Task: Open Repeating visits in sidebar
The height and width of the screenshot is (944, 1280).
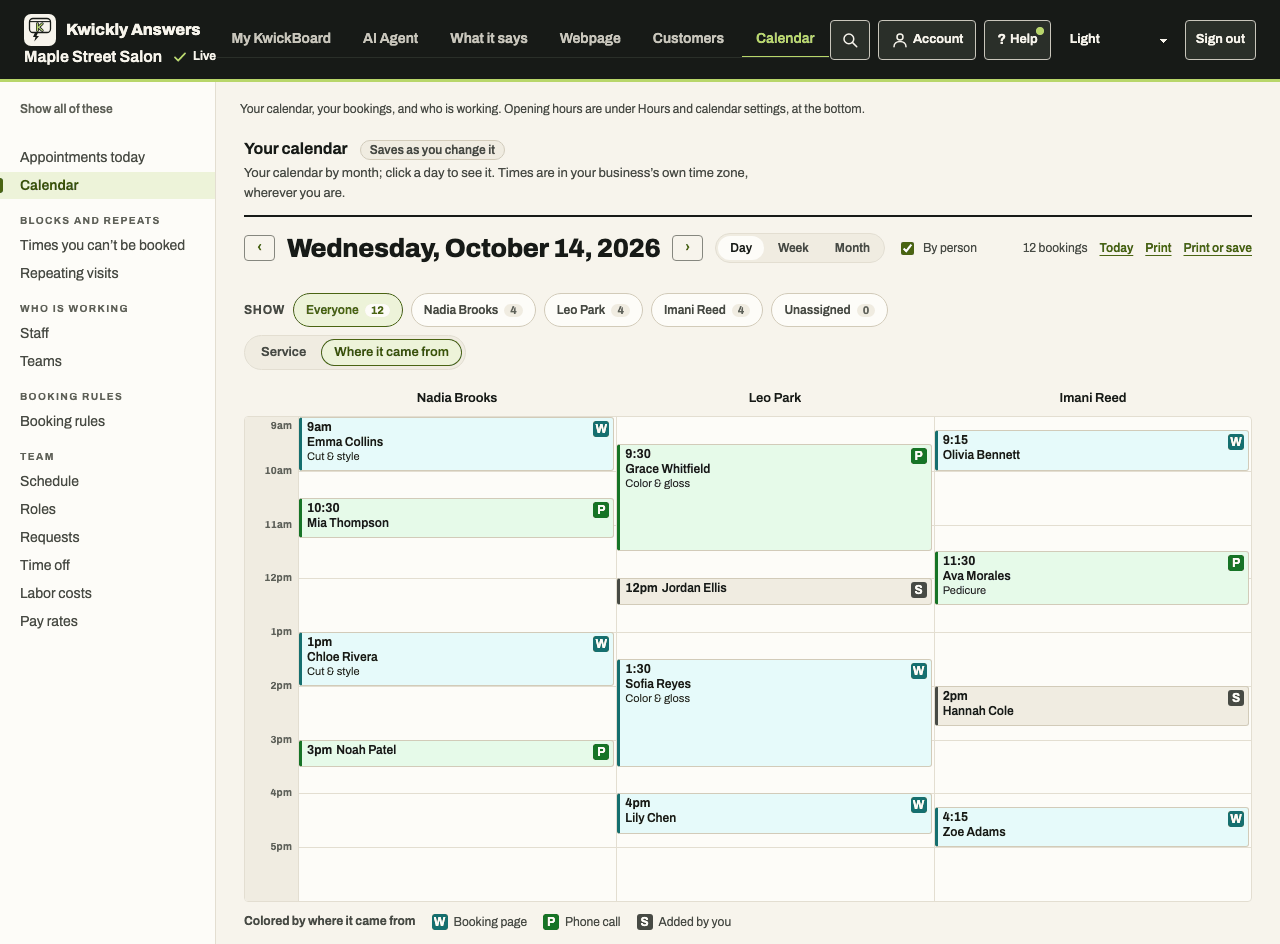Action: click(x=107, y=273)
